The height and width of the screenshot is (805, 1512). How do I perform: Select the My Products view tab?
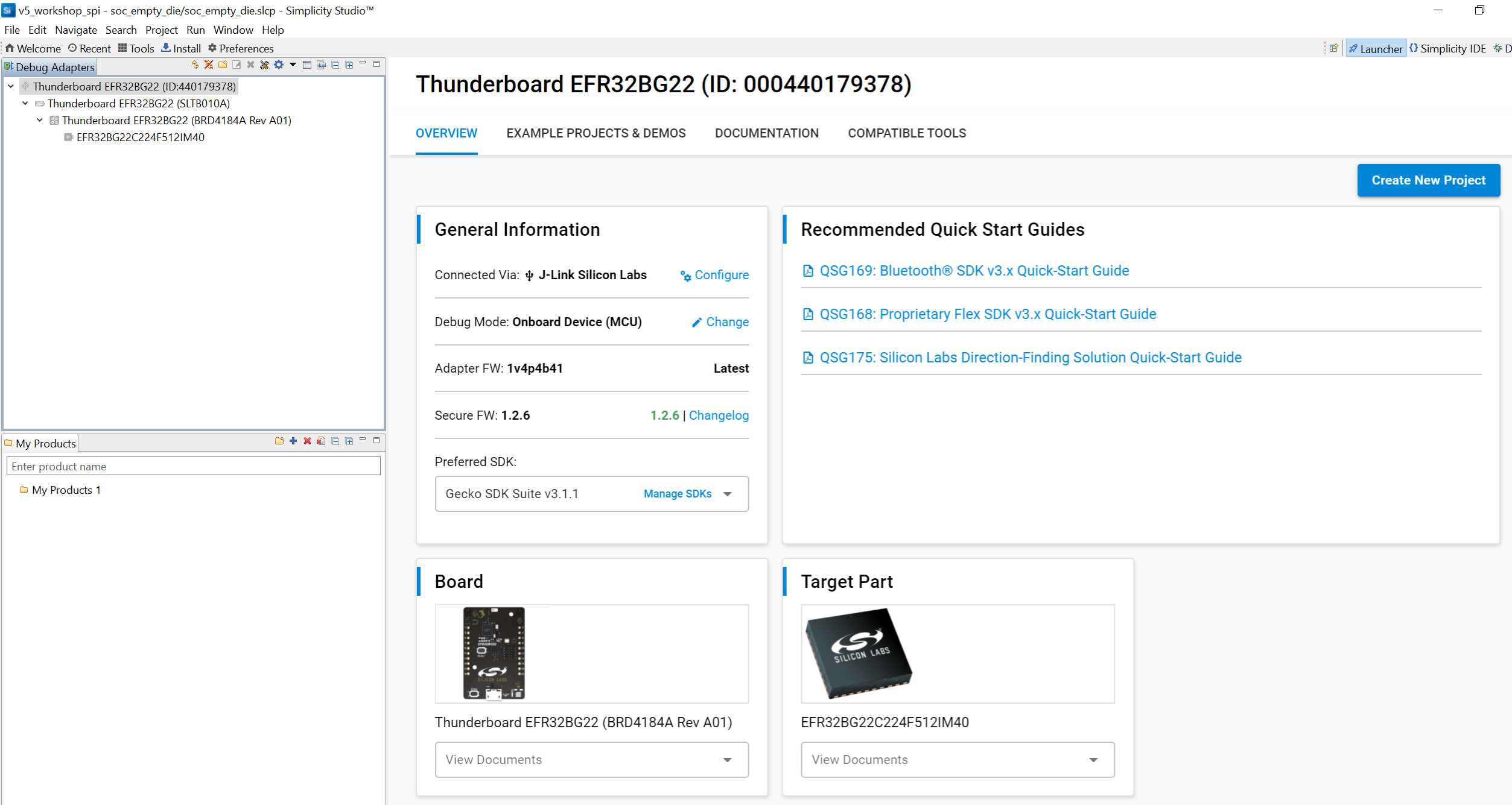pyautogui.click(x=40, y=443)
